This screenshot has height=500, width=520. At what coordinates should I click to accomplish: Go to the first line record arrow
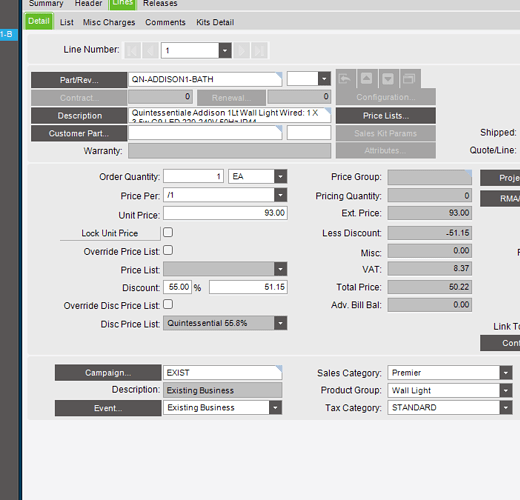[132, 51]
